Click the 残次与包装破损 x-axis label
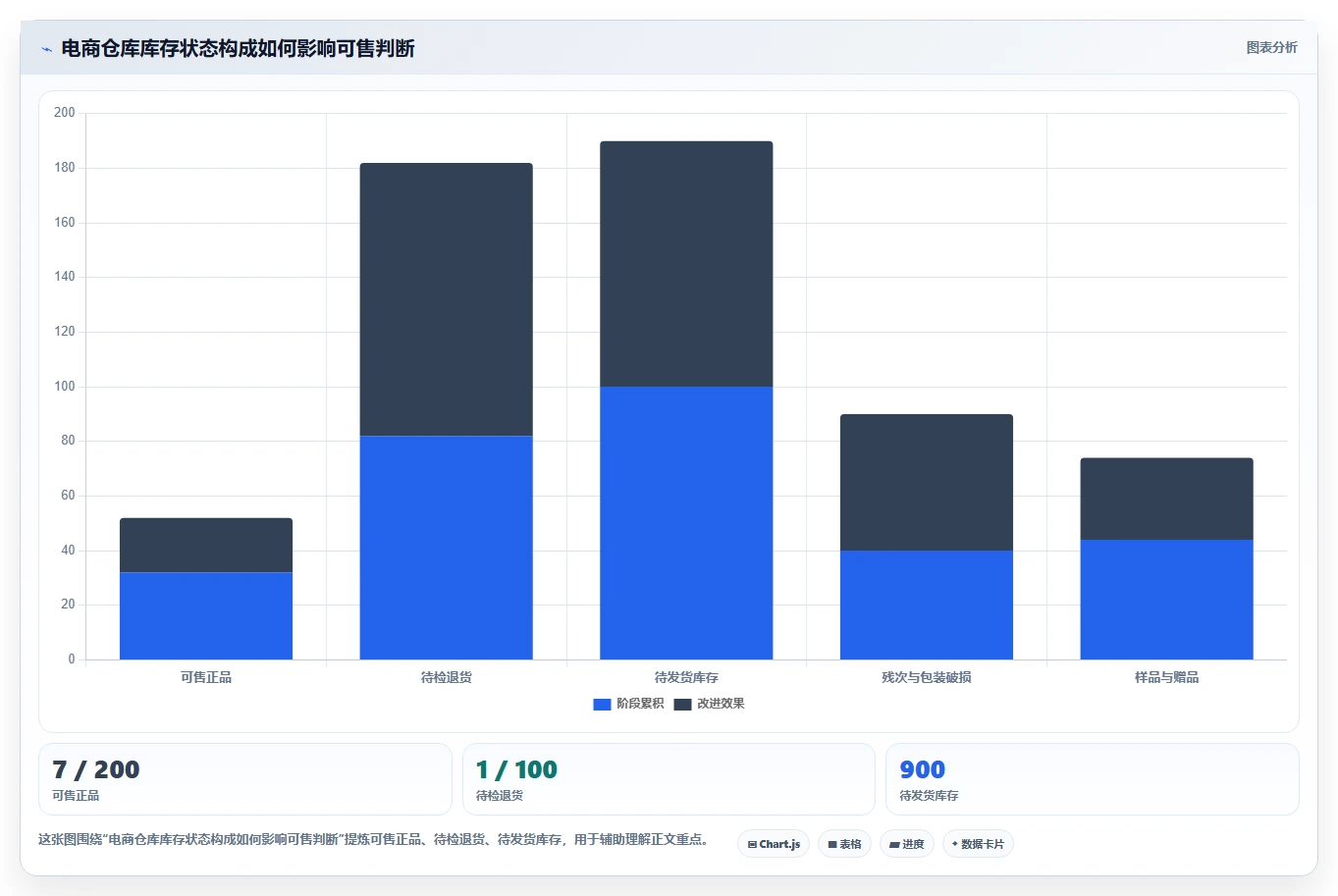This screenshot has width=1338, height=896. coord(927,677)
